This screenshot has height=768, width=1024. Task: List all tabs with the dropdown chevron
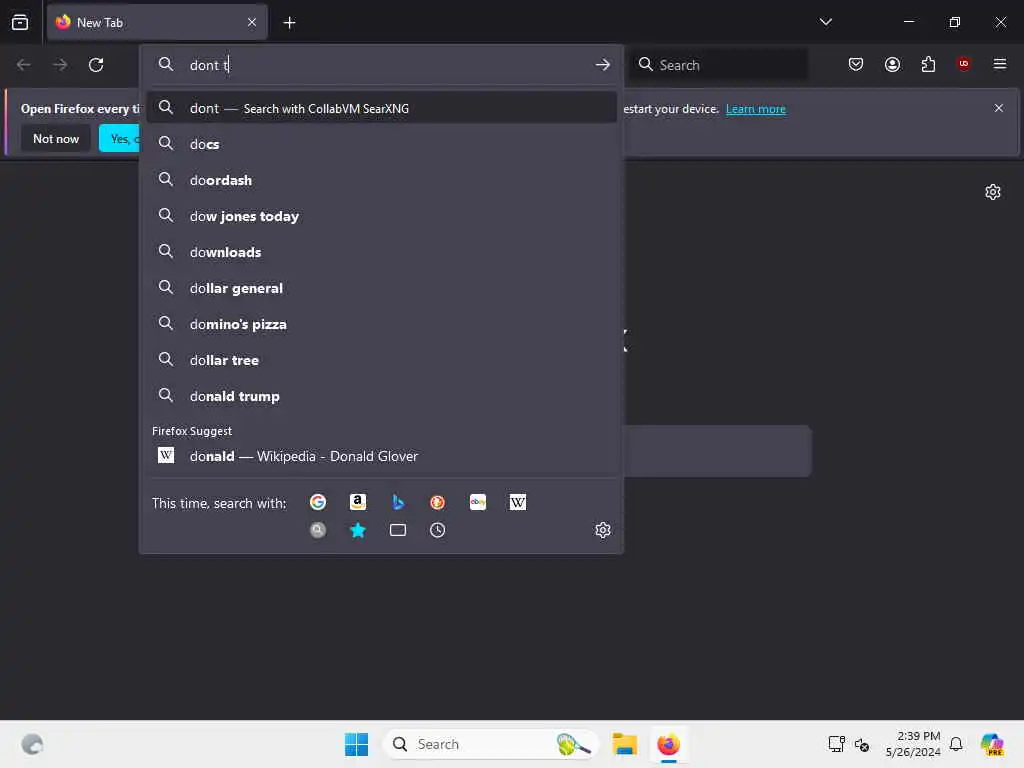tap(825, 22)
